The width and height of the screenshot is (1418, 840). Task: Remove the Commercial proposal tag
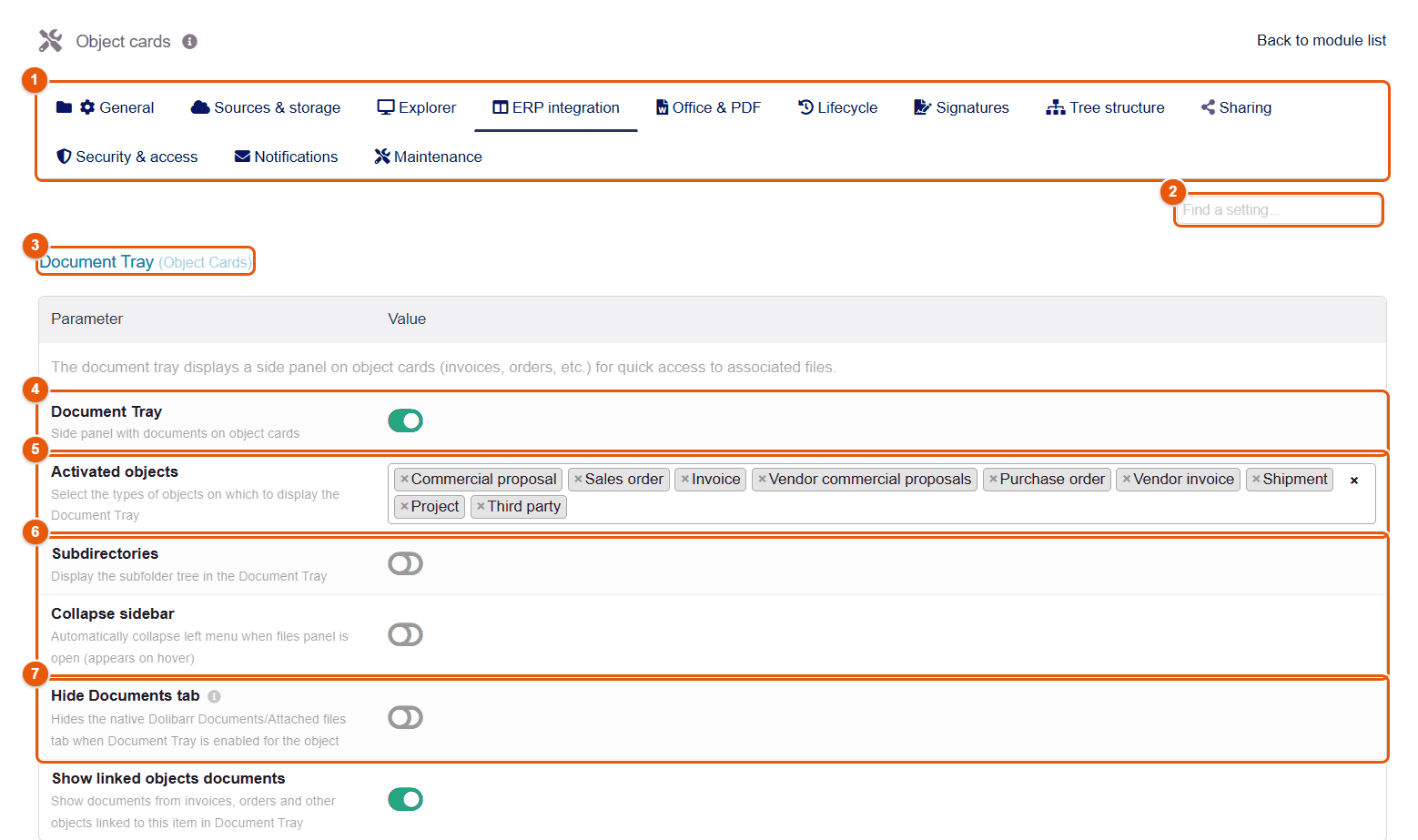pos(404,480)
